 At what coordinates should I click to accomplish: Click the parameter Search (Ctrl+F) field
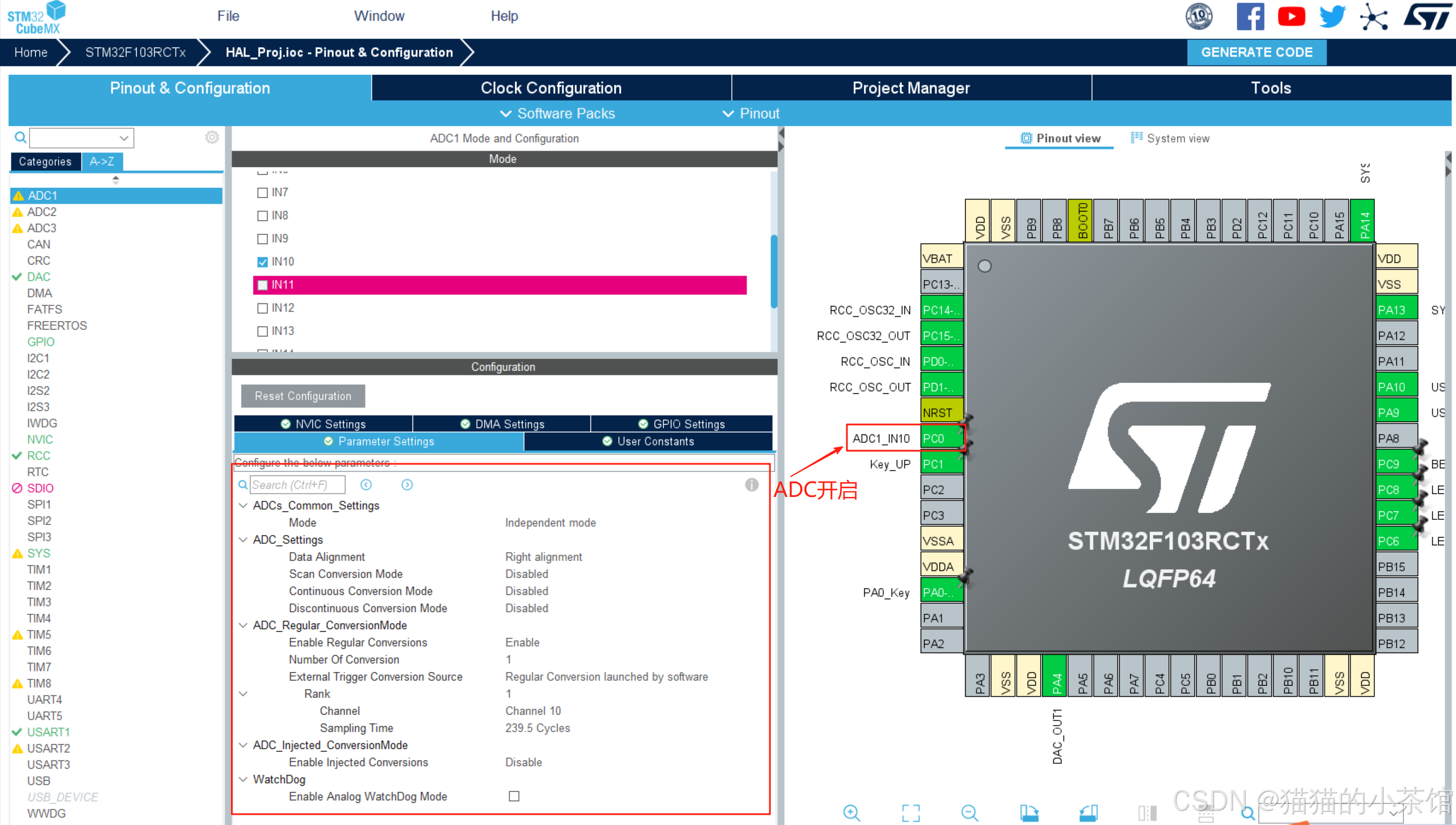[297, 484]
